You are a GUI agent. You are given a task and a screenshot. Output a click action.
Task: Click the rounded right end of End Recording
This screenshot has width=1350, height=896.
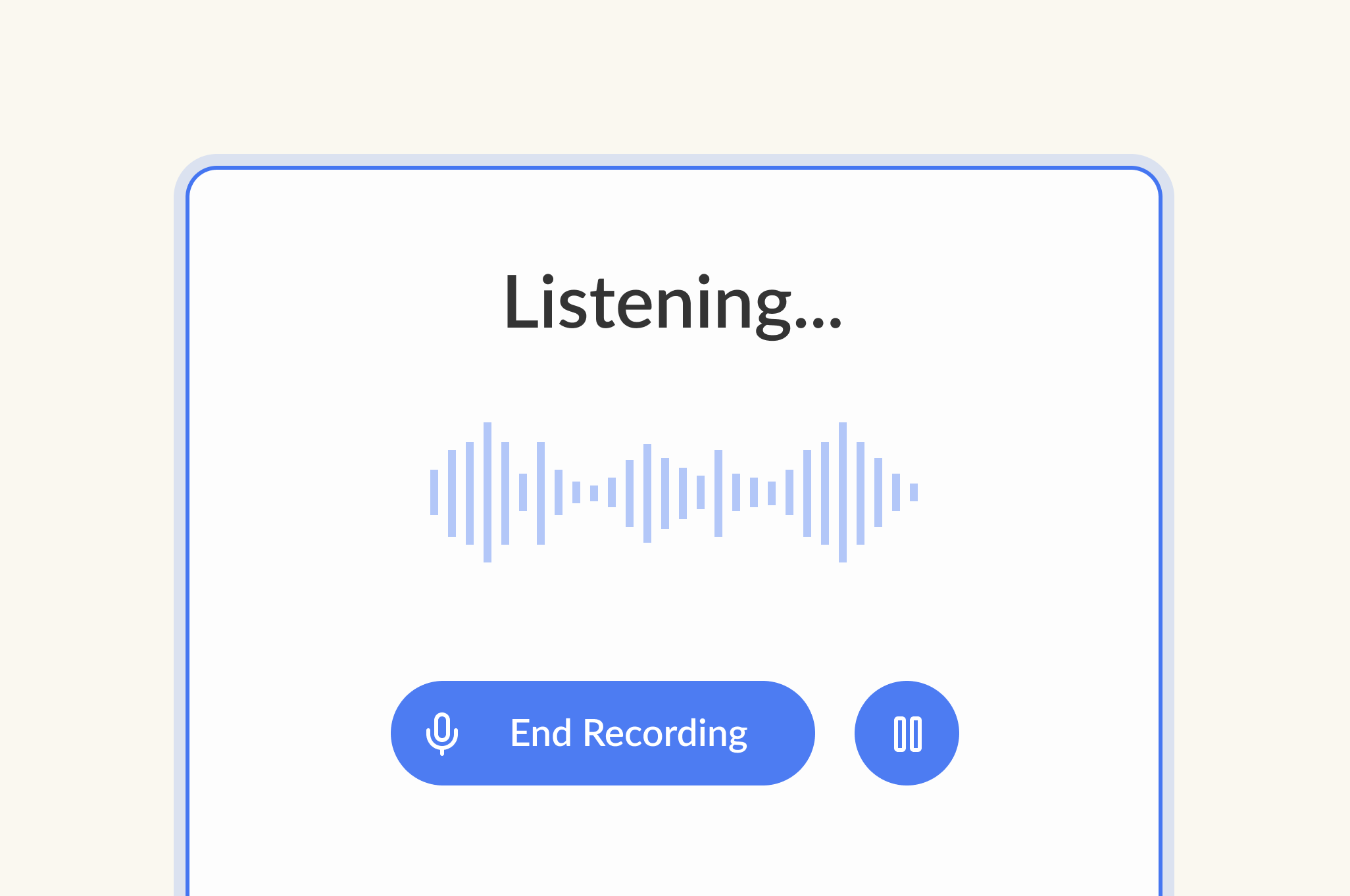tap(789, 733)
